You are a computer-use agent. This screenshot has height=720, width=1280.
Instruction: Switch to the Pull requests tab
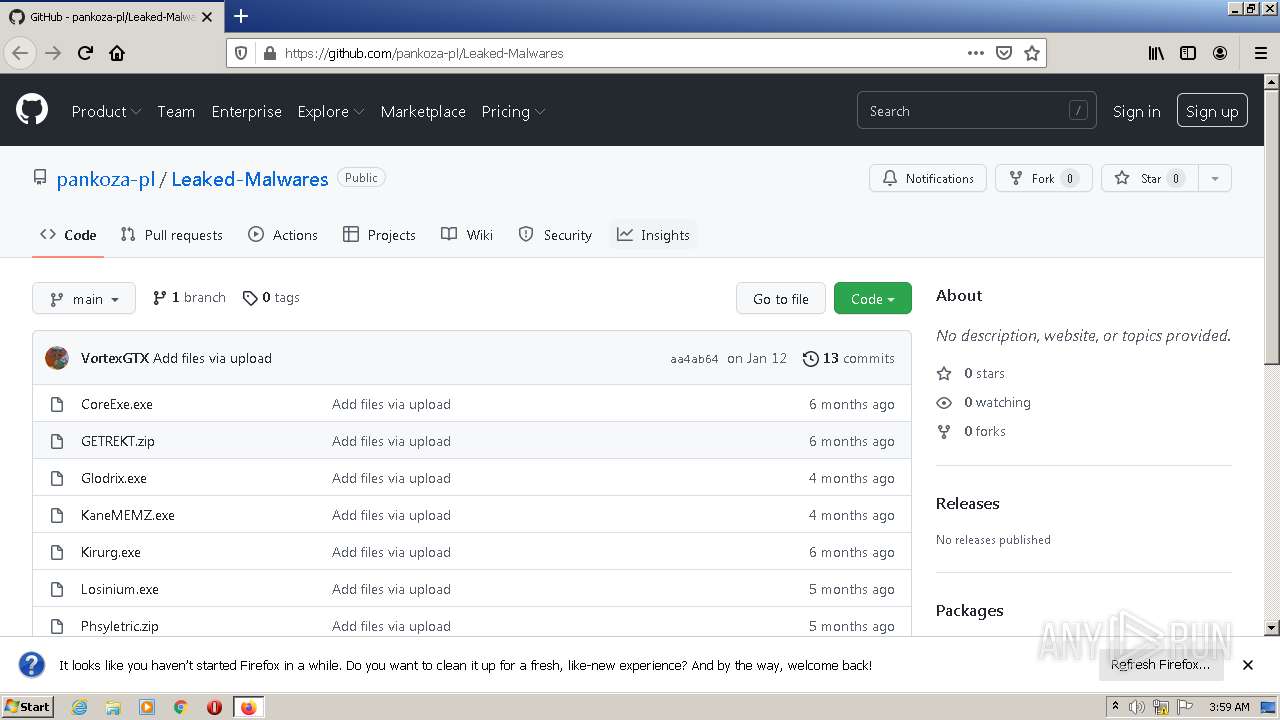pyautogui.click(x=171, y=235)
